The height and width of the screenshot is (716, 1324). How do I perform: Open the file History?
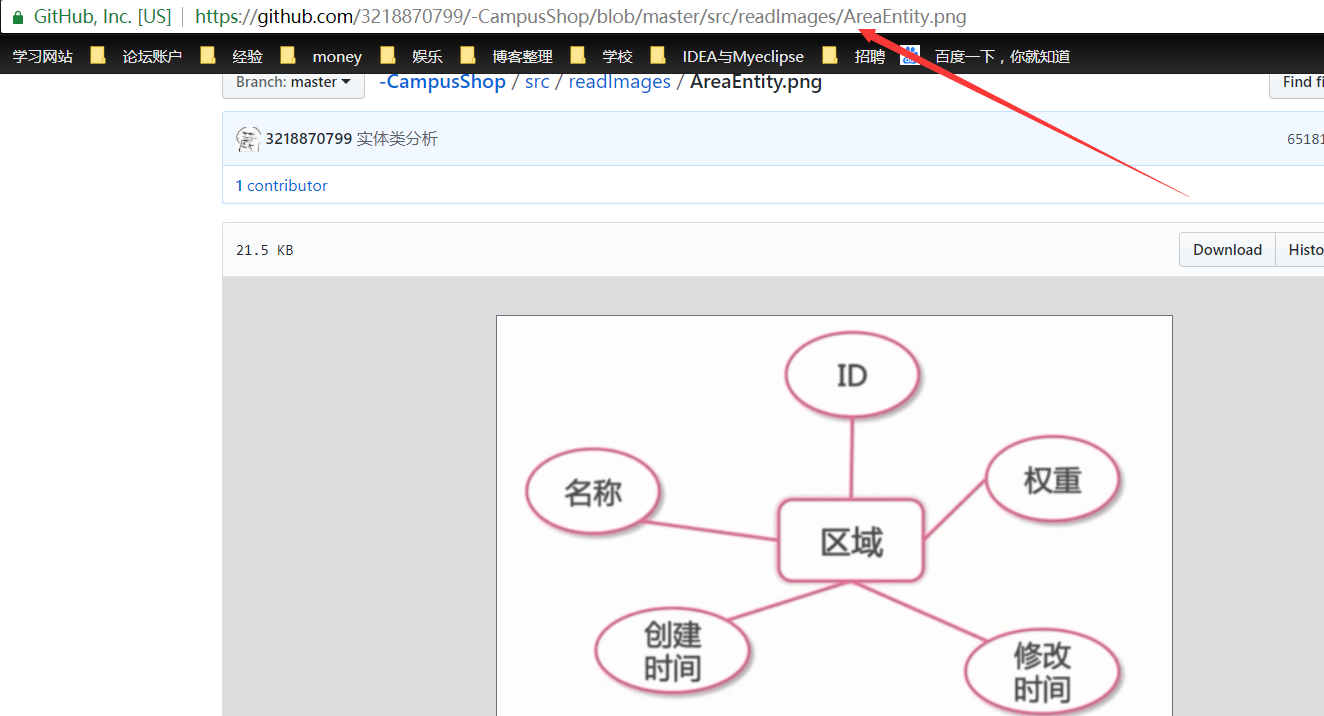[1307, 249]
